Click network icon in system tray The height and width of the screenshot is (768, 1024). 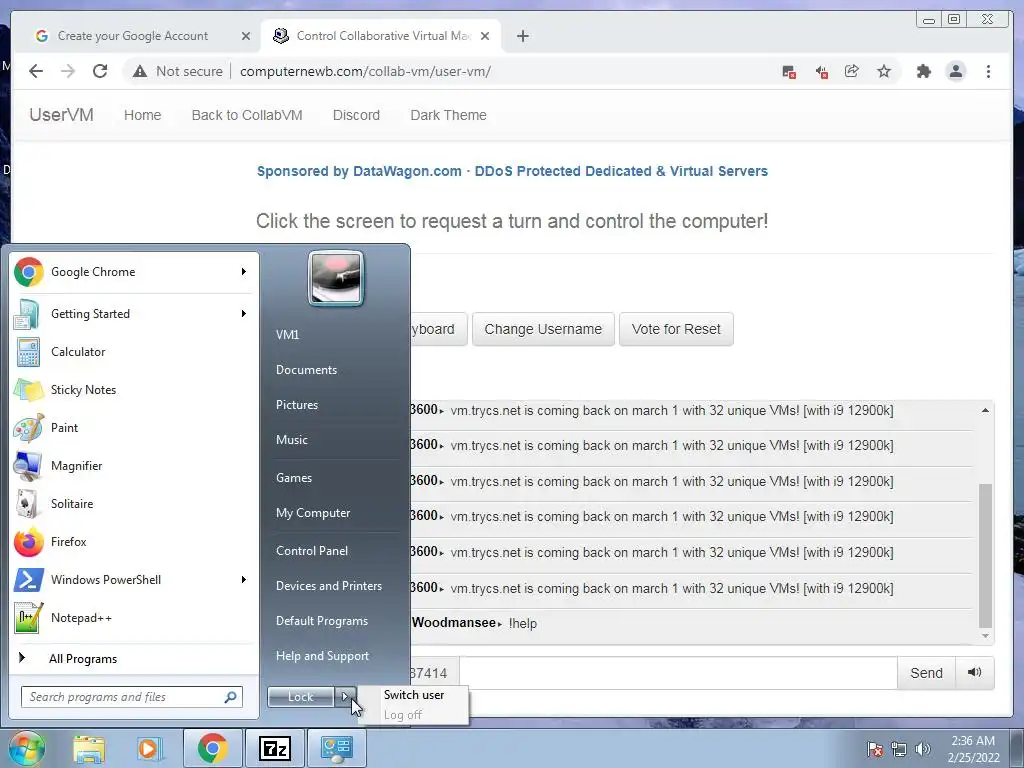899,748
